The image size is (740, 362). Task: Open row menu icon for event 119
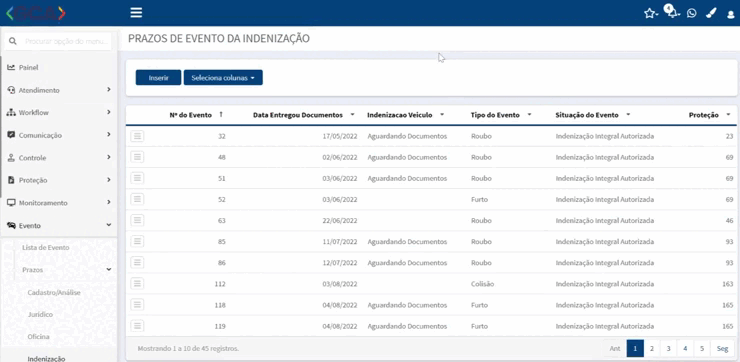(137, 326)
